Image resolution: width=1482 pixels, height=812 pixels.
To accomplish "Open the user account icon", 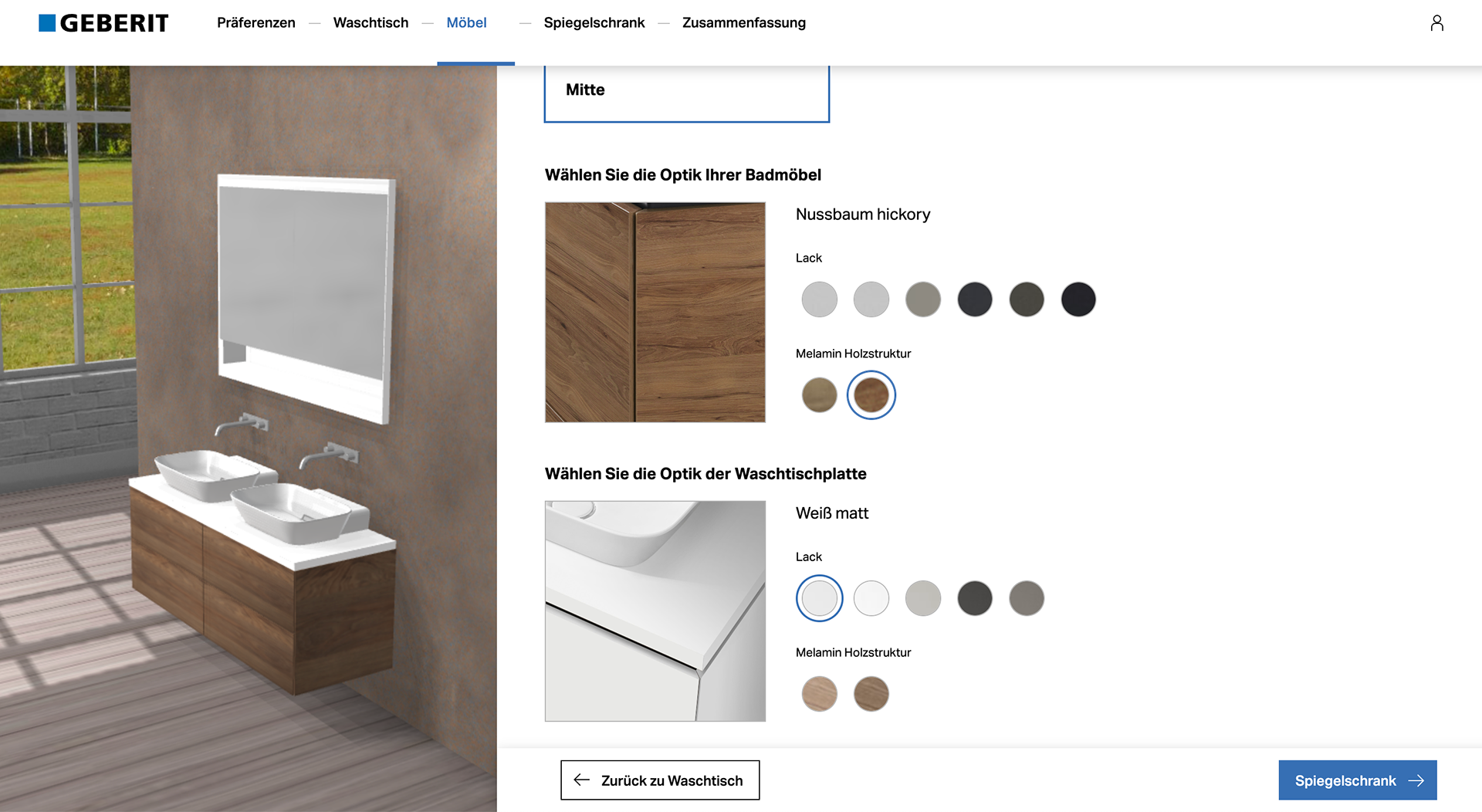I will (x=1436, y=23).
